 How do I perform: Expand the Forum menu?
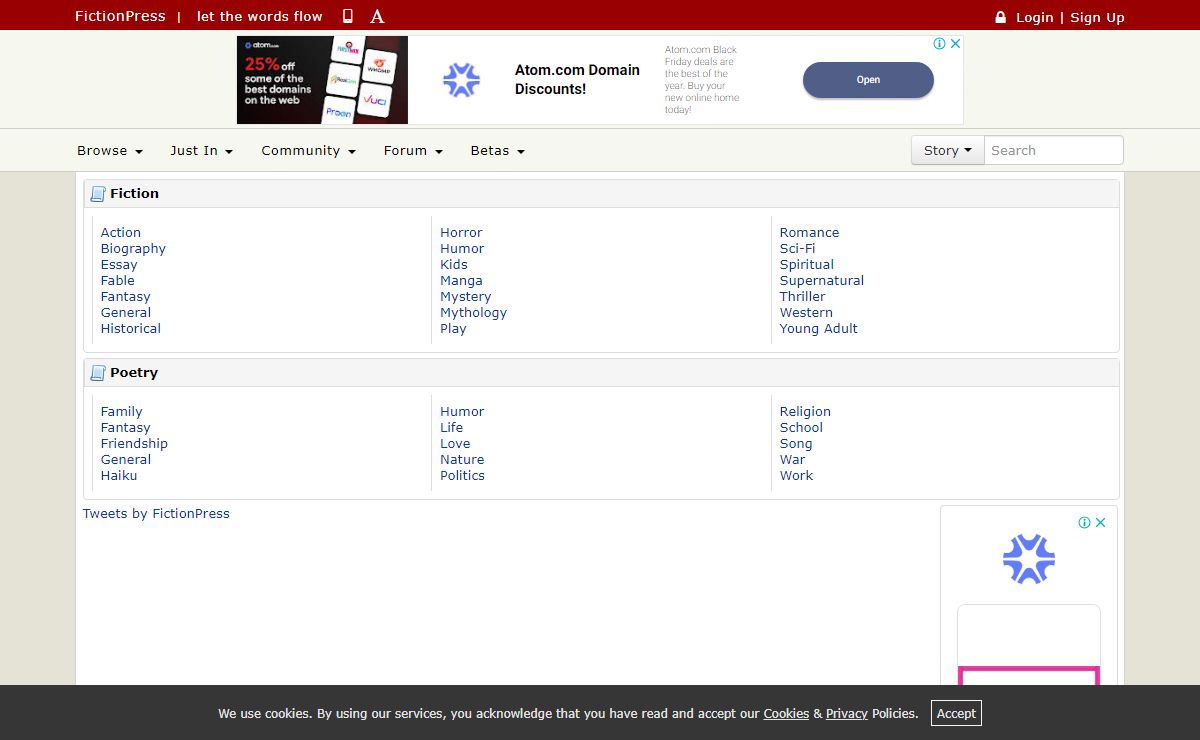coord(413,151)
